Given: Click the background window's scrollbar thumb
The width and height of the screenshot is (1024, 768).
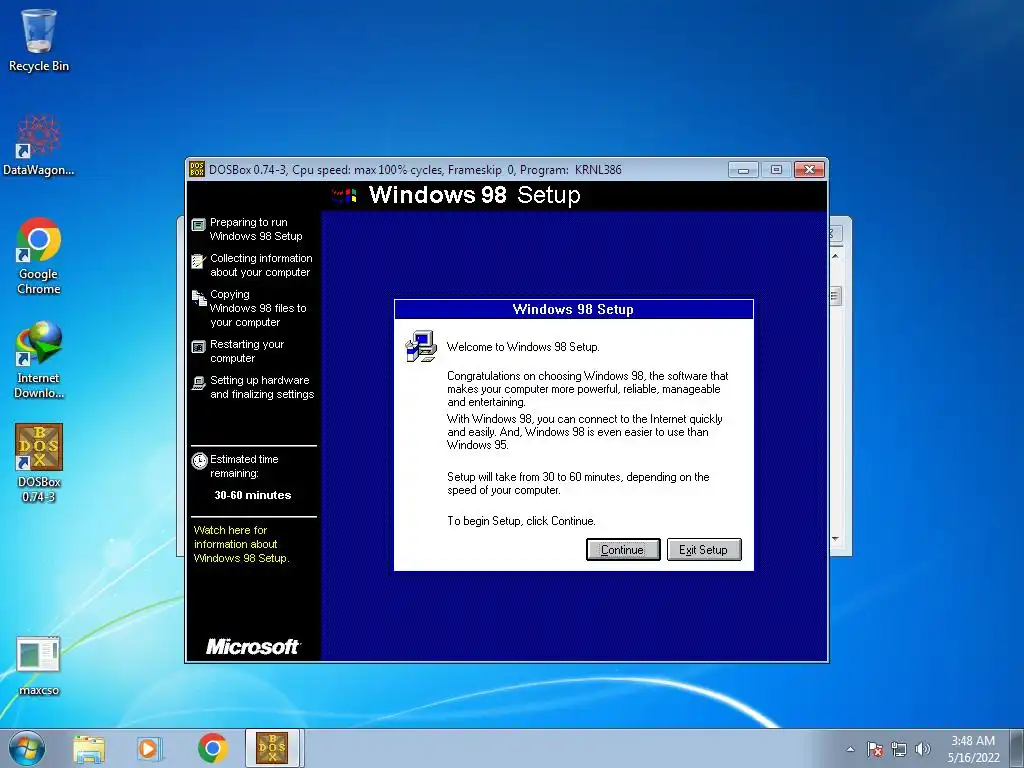Looking at the screenshot, I should 835,296.
